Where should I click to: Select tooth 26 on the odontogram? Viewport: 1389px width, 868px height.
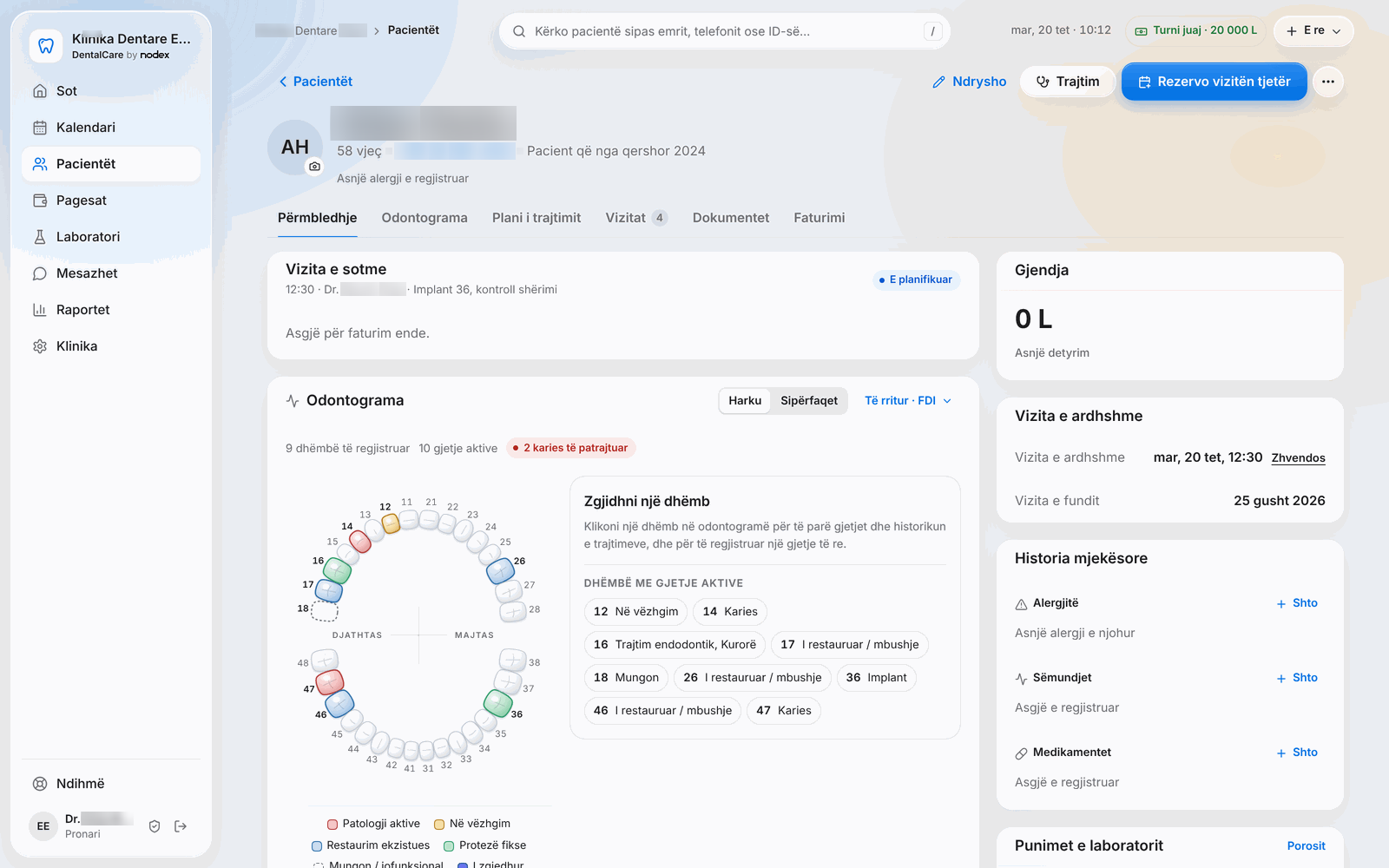[501, 570]
